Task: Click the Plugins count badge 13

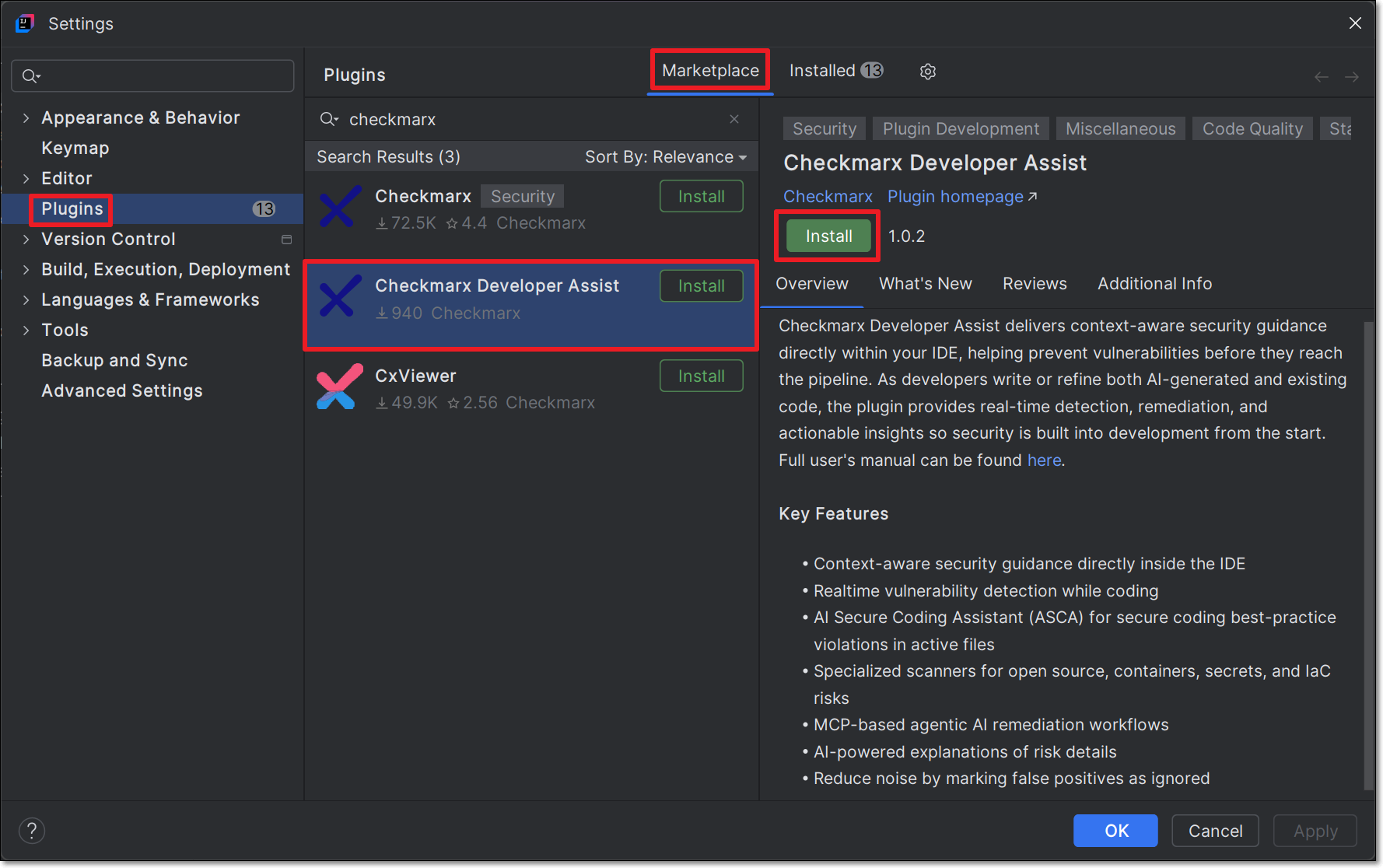Action: coord(264,208)
